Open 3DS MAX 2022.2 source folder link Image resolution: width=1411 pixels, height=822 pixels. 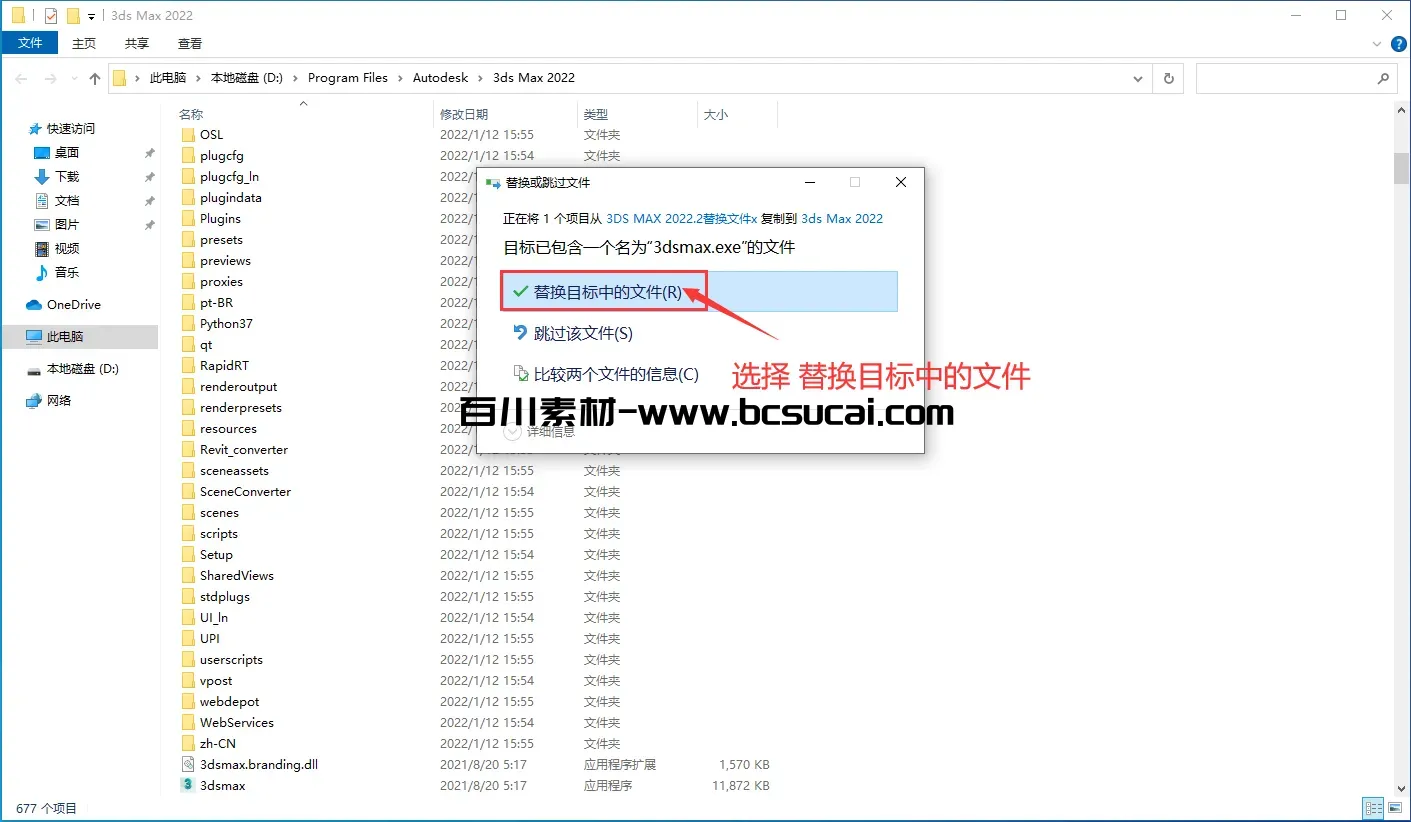click(x=682, y=218)
